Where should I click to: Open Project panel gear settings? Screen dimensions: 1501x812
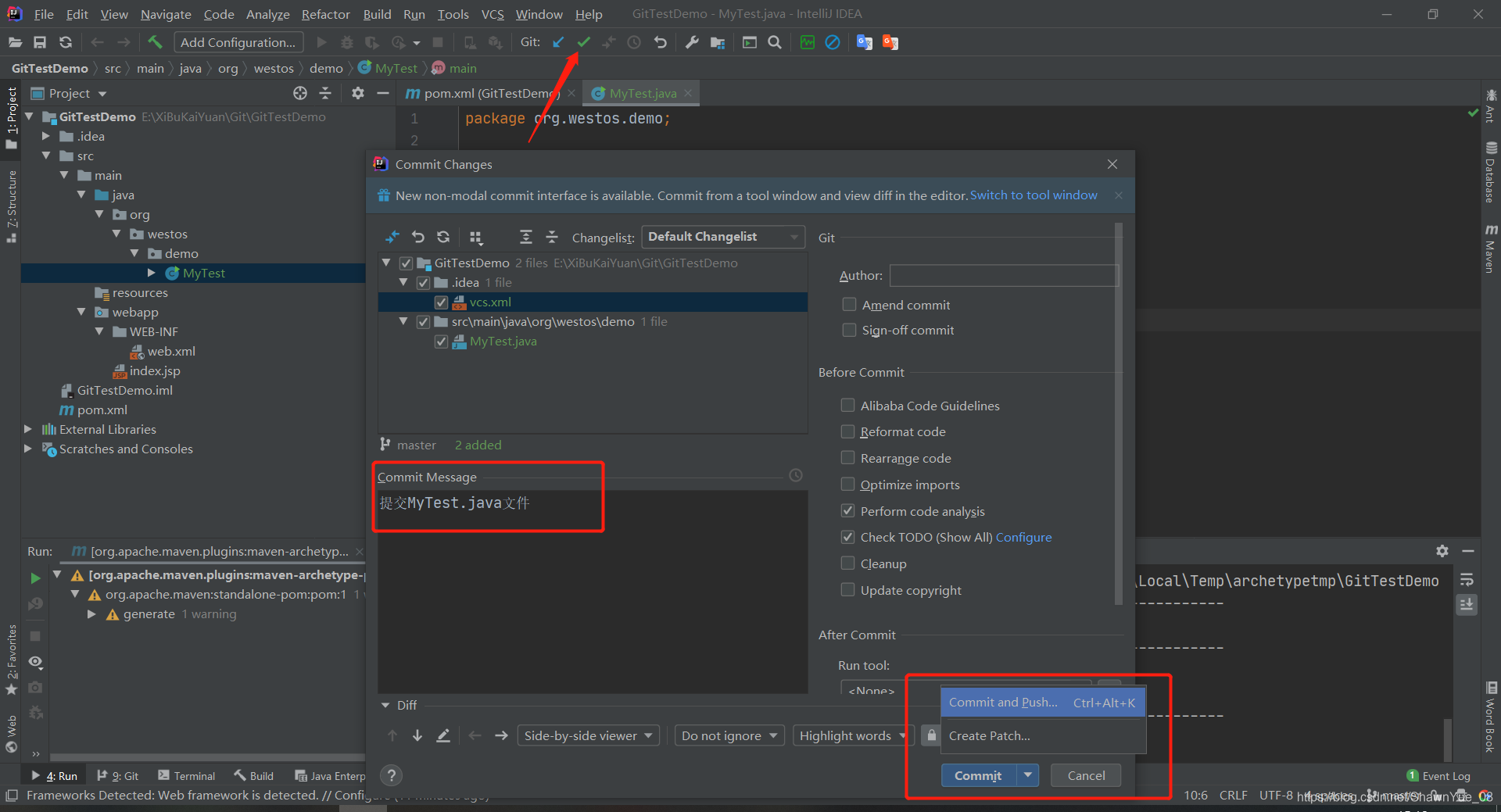(x=358, y=94)
